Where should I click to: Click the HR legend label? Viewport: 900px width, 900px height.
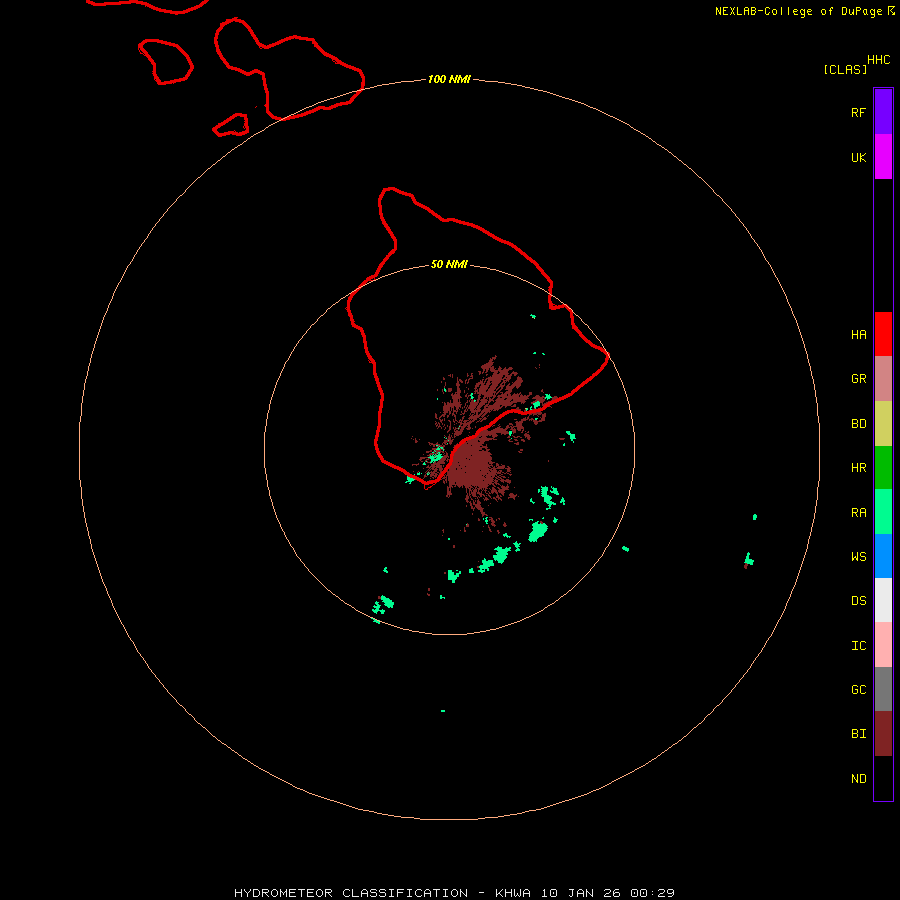point(858,468)
